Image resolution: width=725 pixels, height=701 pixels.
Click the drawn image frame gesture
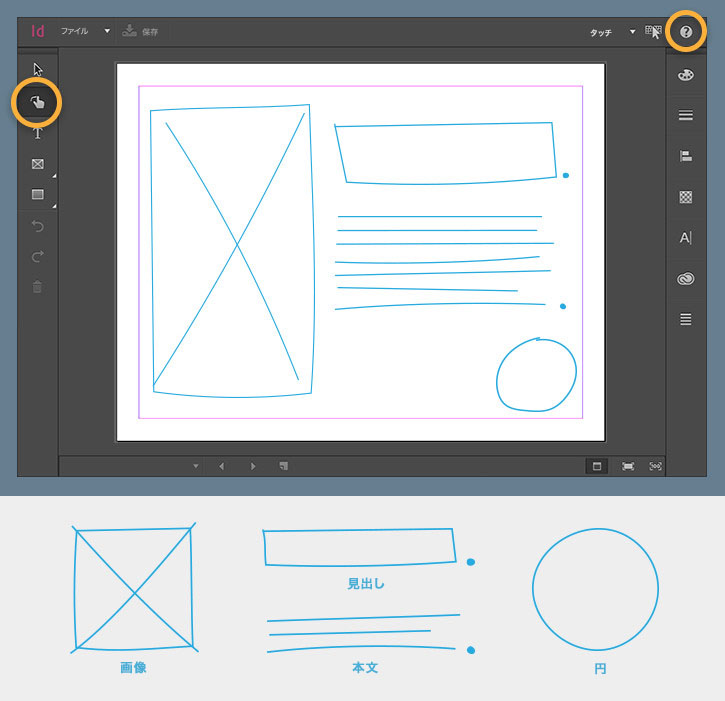click(233, 251)
